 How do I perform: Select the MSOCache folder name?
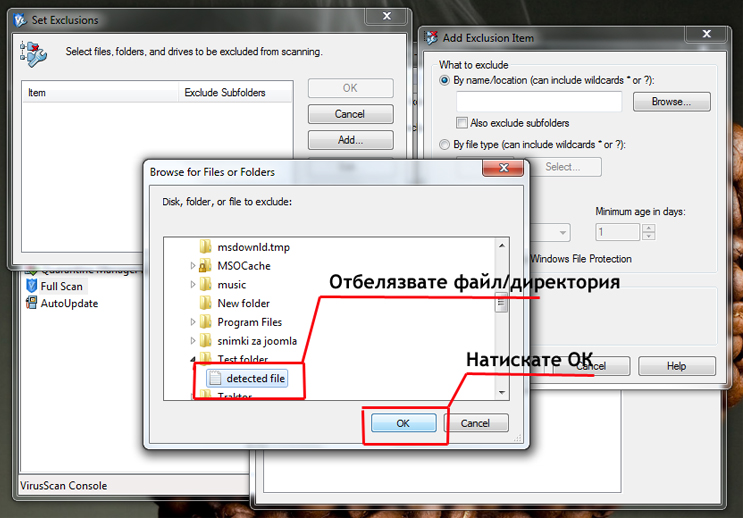(x=244, y=266)
